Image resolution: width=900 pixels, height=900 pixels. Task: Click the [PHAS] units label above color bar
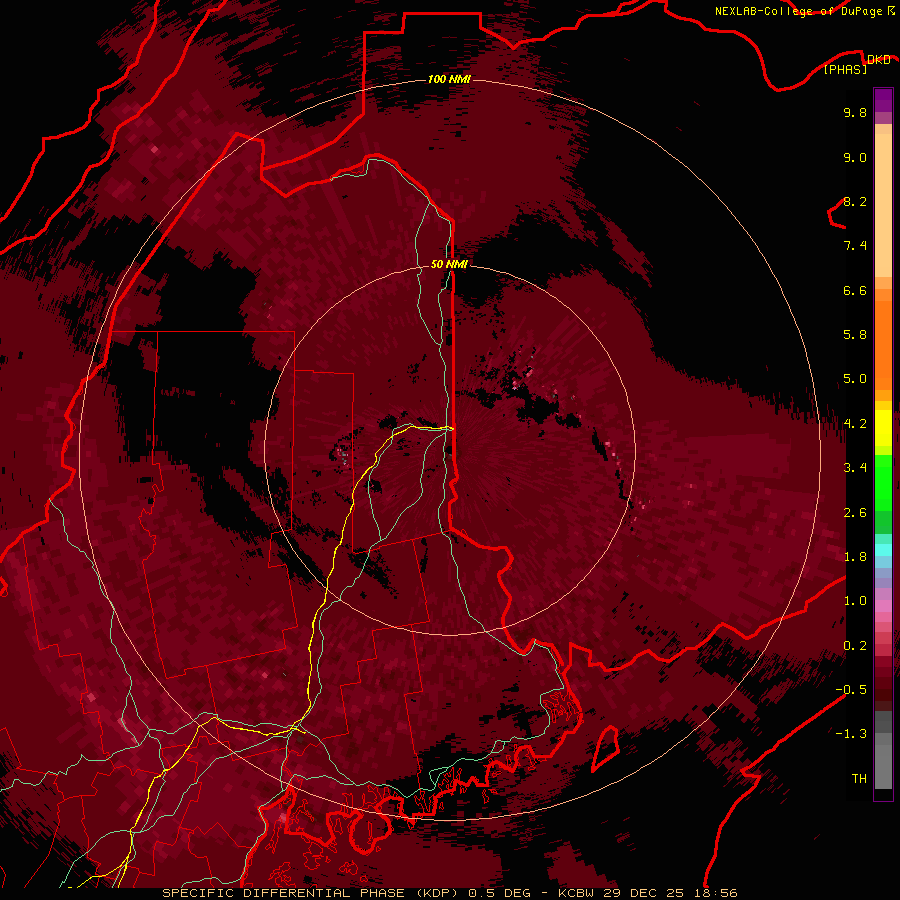tap(845, 70)
